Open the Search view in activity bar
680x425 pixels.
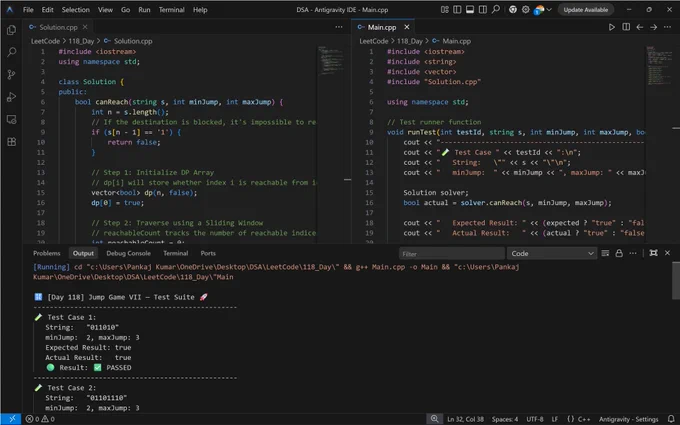(12, 52)
